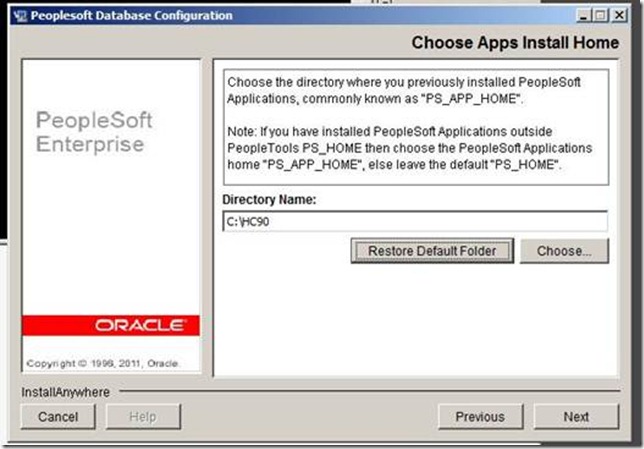Focus the Directory Name input field

[x=415, y=221]
